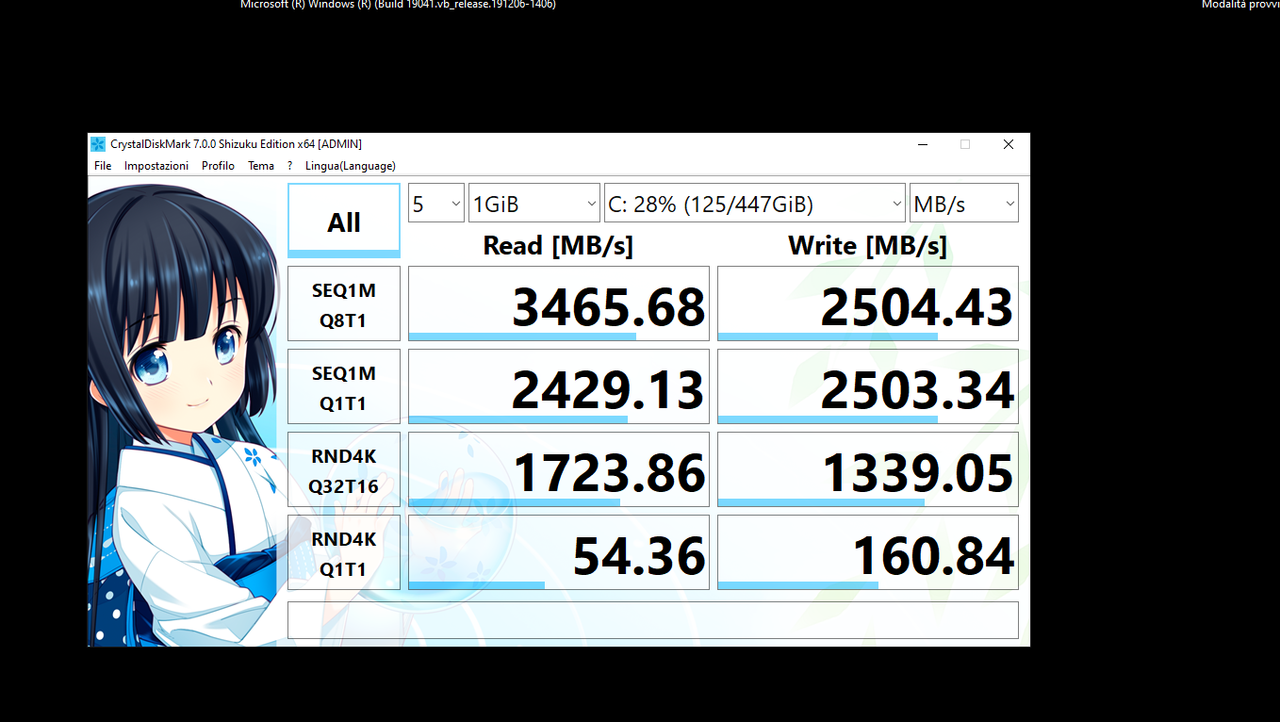
Task: Click the CrystalDiskMark title bar app icon
Action: pos(98,144)
